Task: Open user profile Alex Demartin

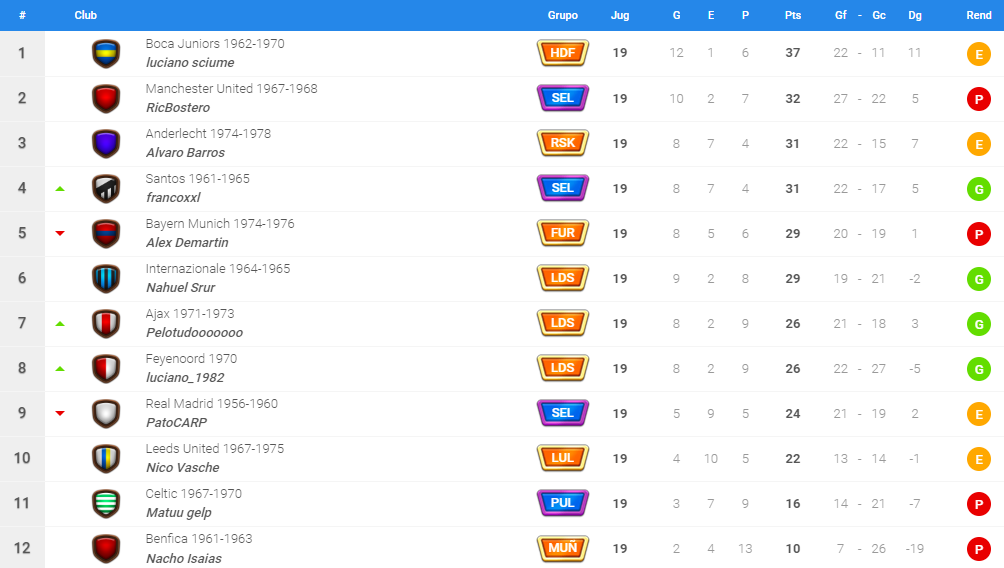Action: (187, 243)
